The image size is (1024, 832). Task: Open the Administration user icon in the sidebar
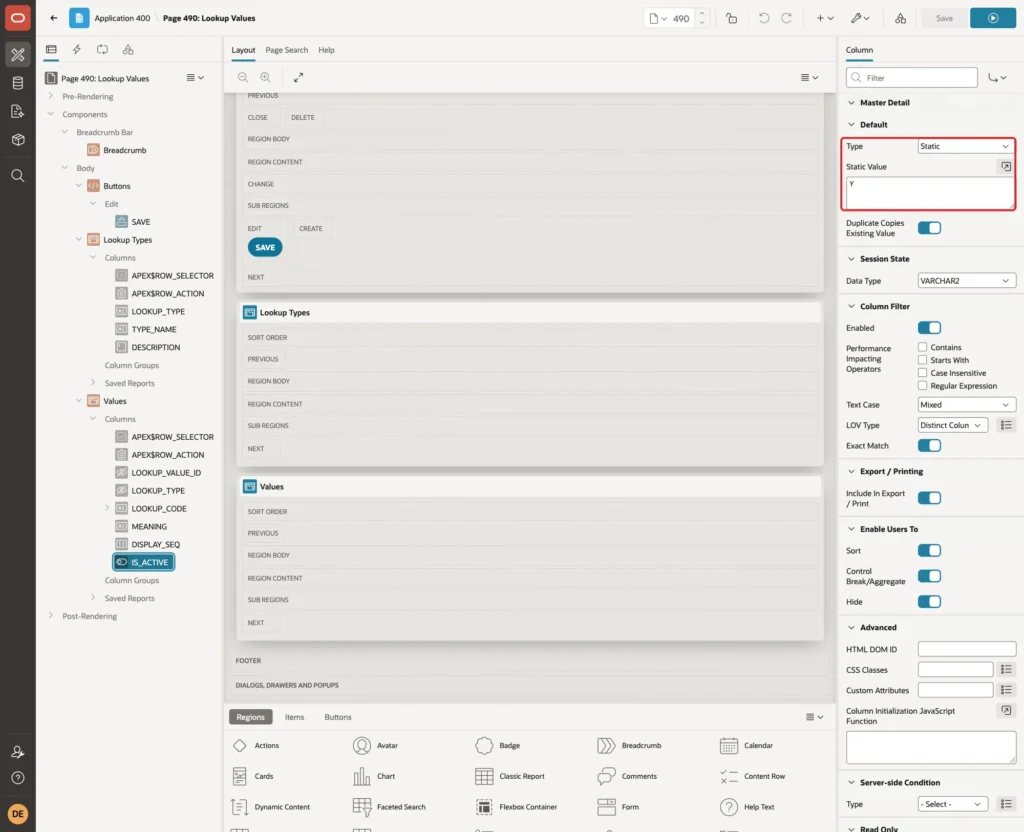(x=18, y=752)
